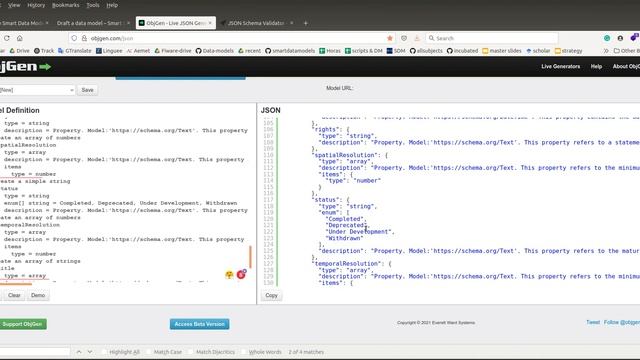The width and height of the screenshot is (640, 360).
Task: Click the green extension icon in toolbar
Action: point(607,38)
